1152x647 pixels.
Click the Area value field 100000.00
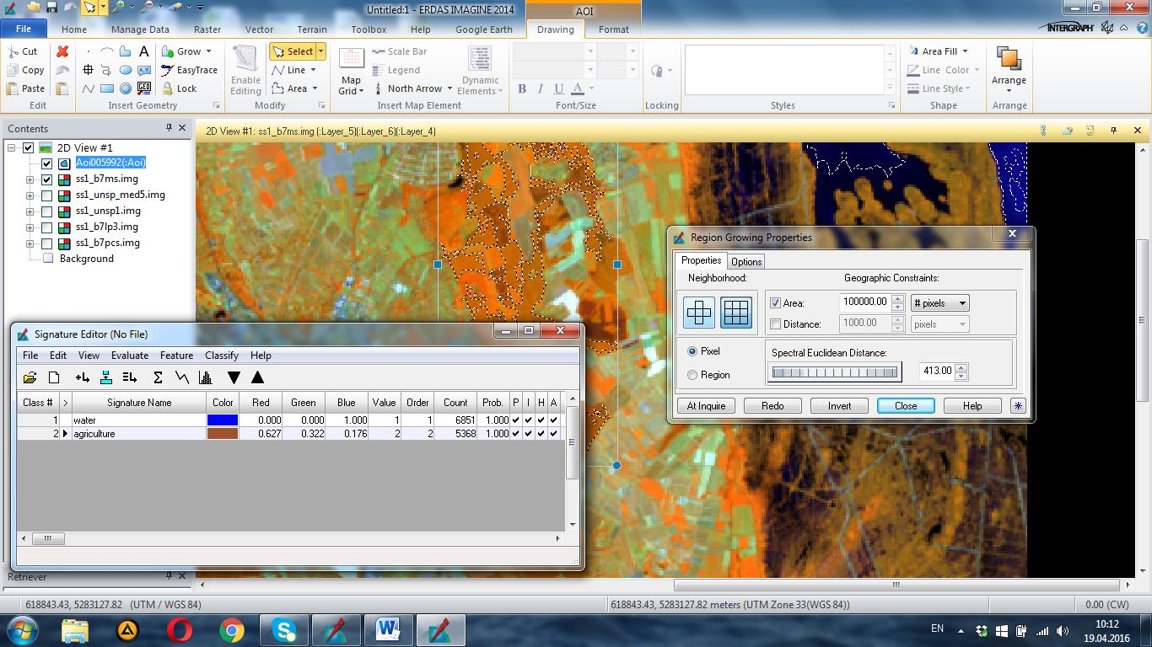click(x=864, y=302)
